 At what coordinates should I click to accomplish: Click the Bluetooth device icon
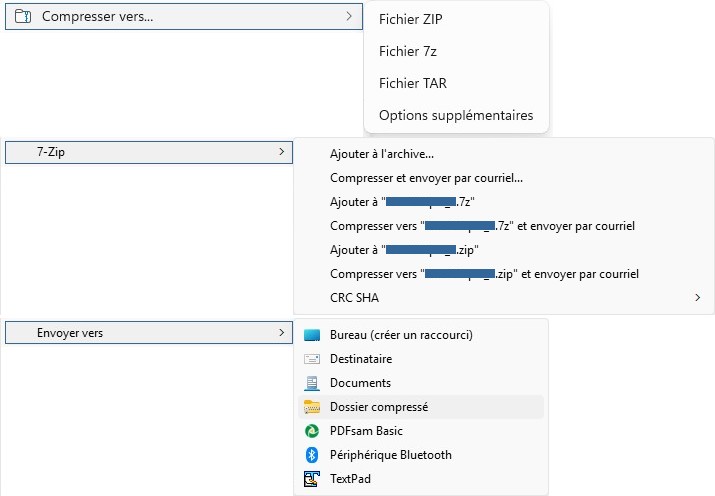coord(312,455)
